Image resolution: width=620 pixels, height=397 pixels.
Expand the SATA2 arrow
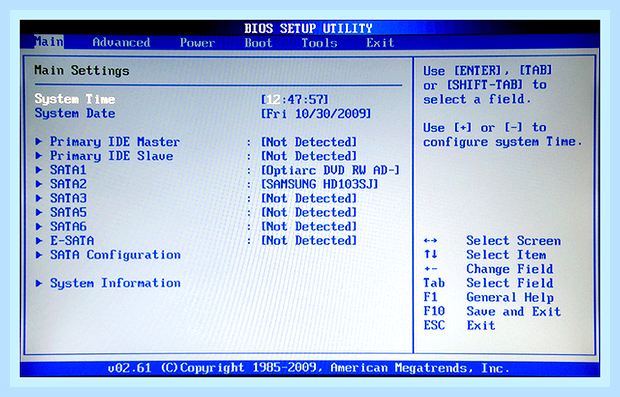39,184
